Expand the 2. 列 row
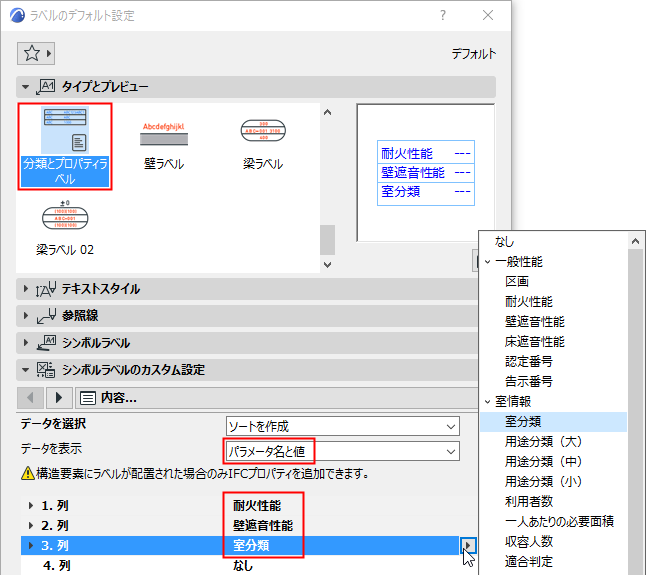Viewport: 646px width, 575px height. [x=31, y=526]
